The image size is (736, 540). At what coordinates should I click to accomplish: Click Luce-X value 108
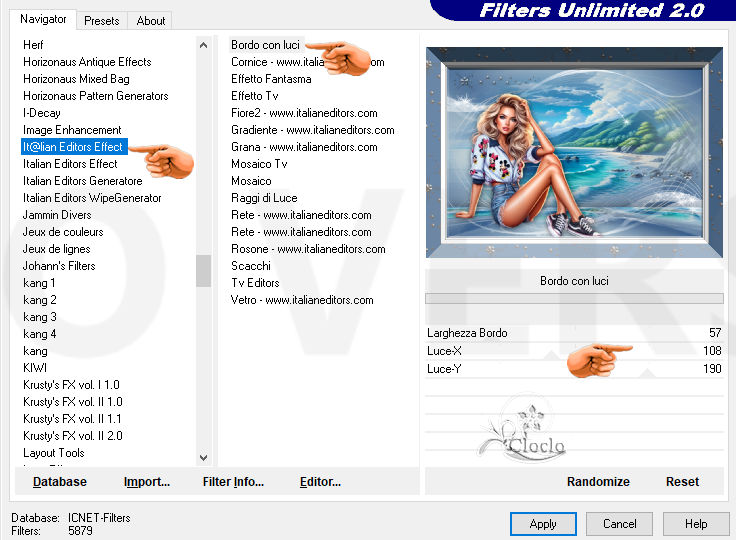tap(712, 351)
